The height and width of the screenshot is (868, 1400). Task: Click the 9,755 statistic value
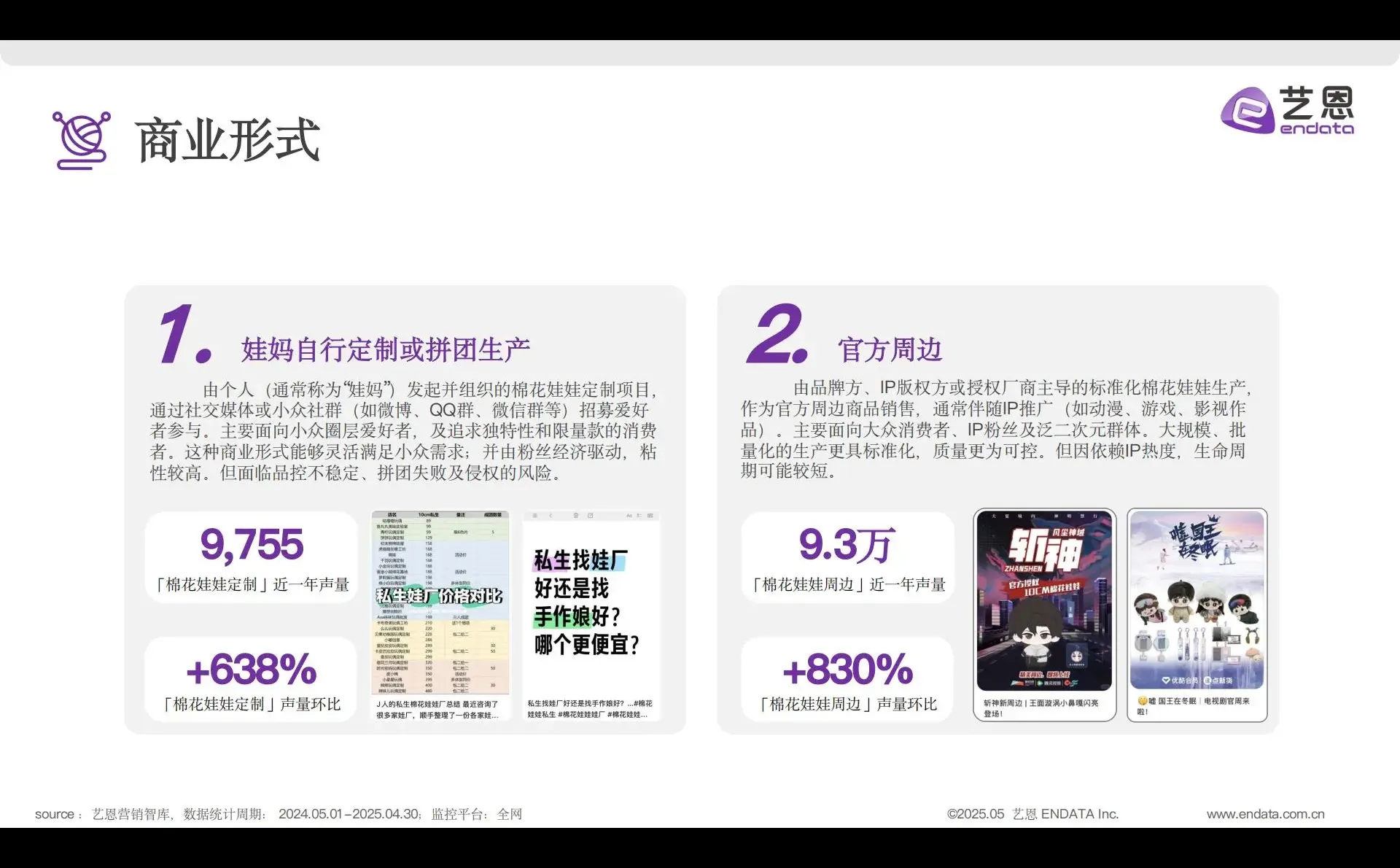[x=252, y=545]
